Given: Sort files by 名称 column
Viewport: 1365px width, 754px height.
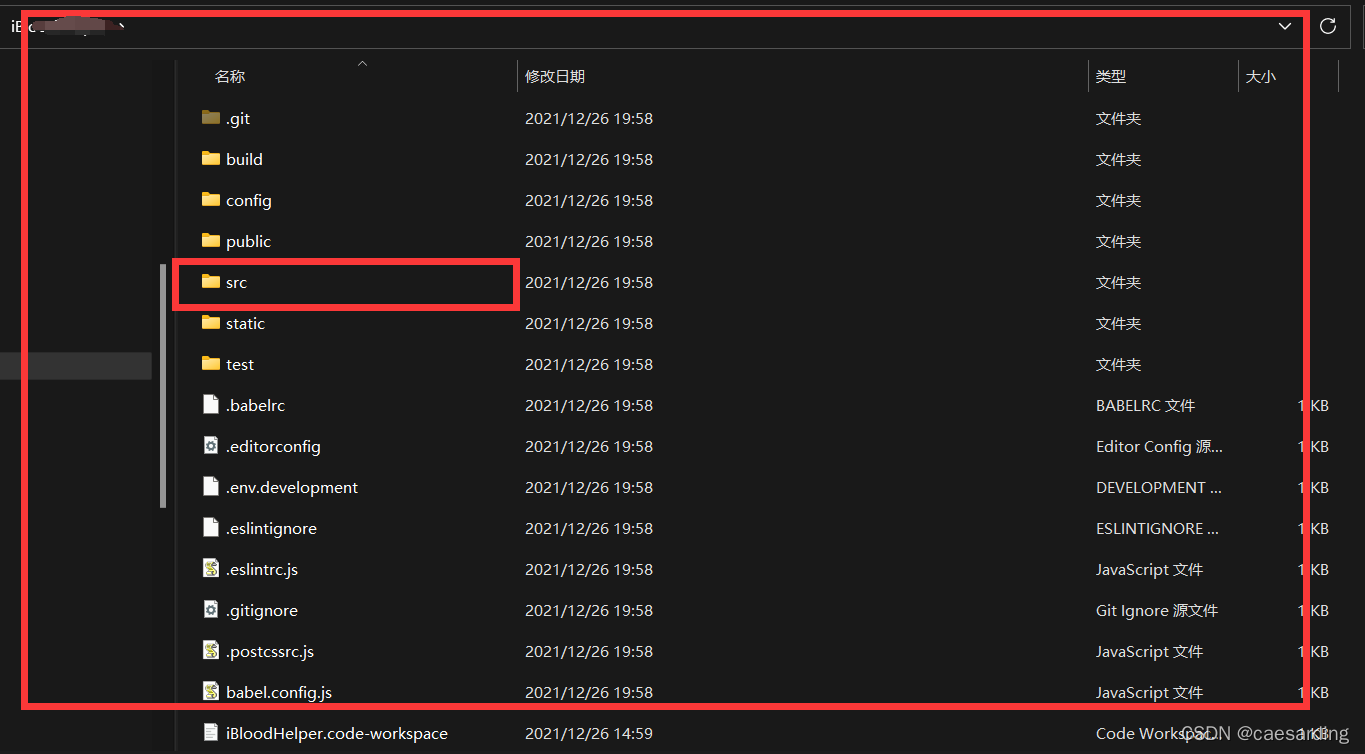Looking at the screenshot, I should point(230,76).
